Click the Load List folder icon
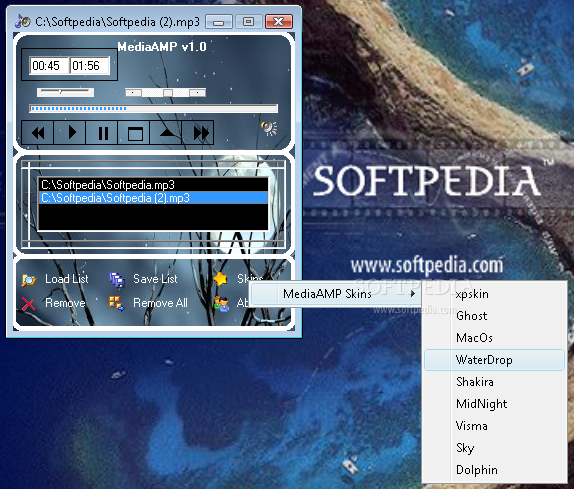 tap(29, 280)
